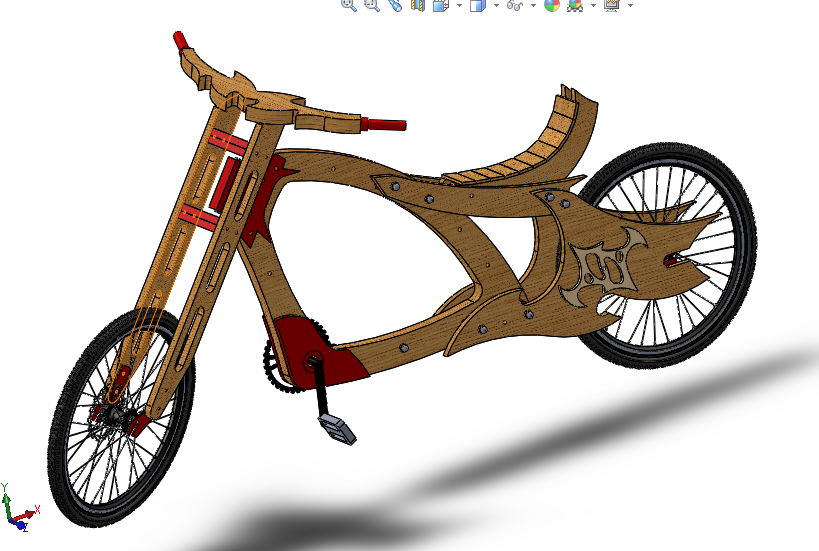Open the View Orientation icon
Image resolution: width=819 pixels, height=551 pixels.
(x=441, y=5)
